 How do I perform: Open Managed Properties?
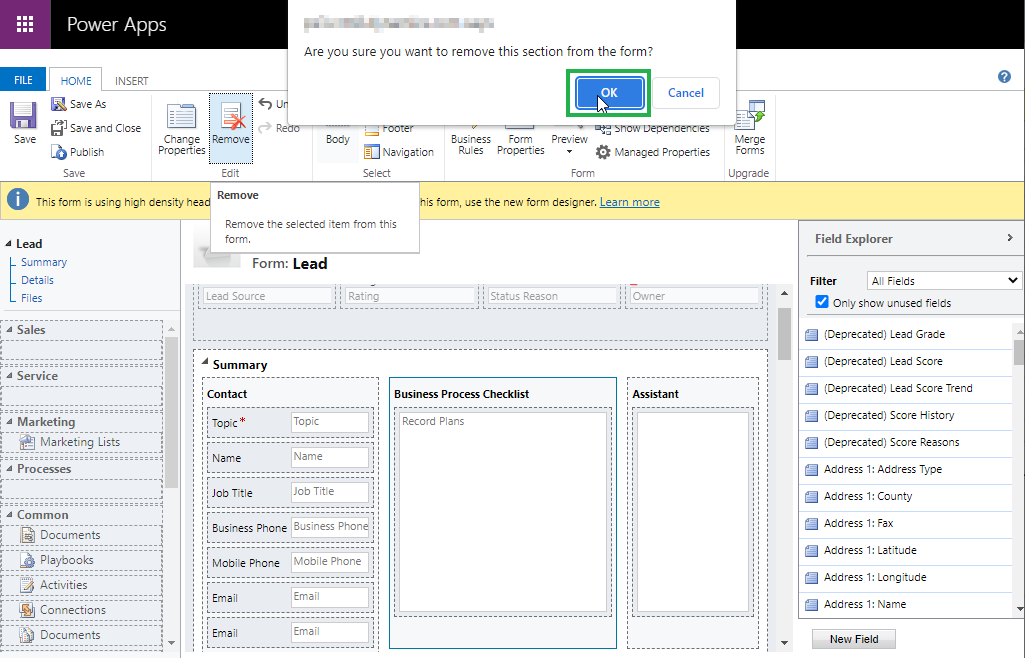[652, 152]
